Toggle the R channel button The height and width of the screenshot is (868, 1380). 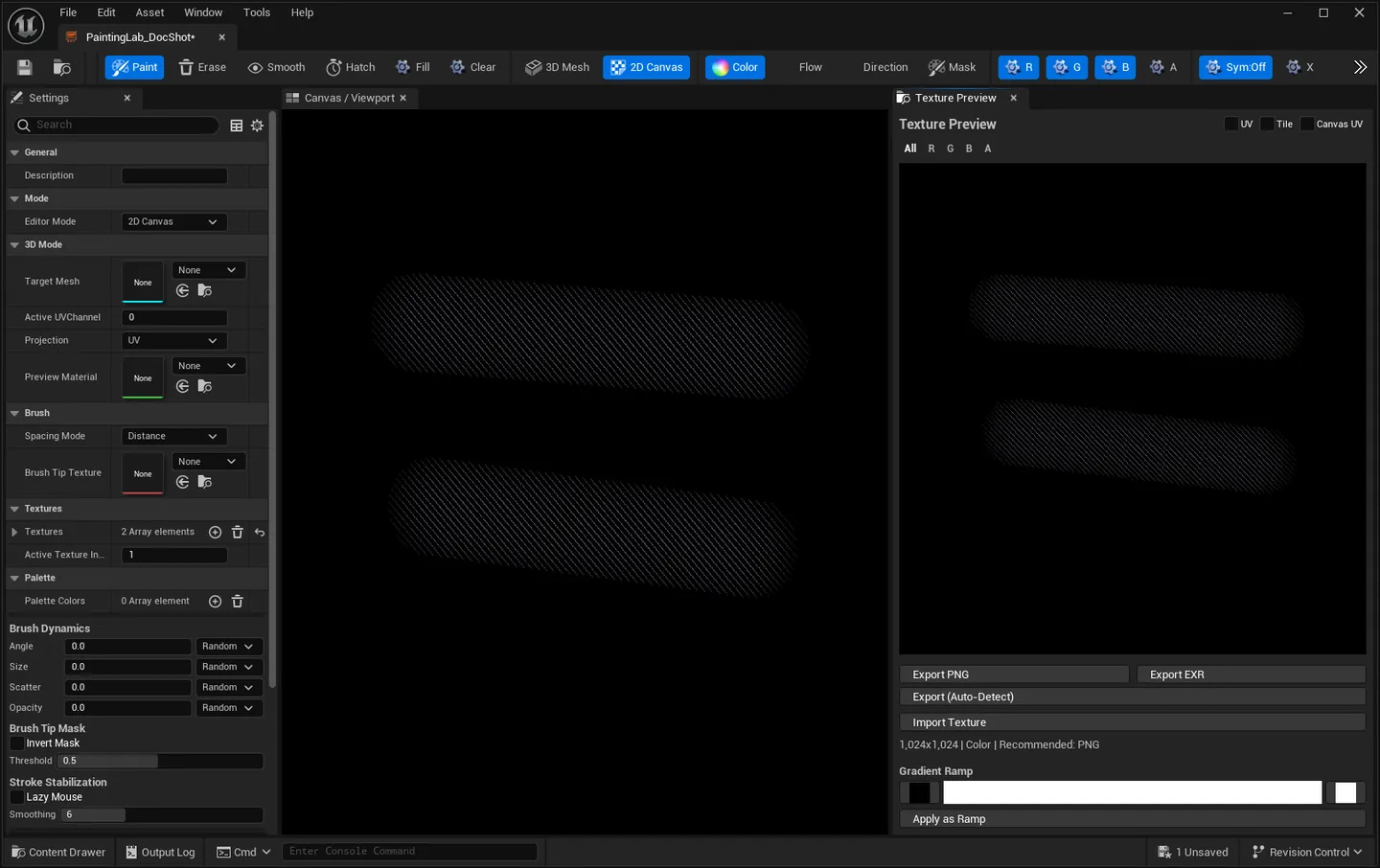(x=1019, y=67)
